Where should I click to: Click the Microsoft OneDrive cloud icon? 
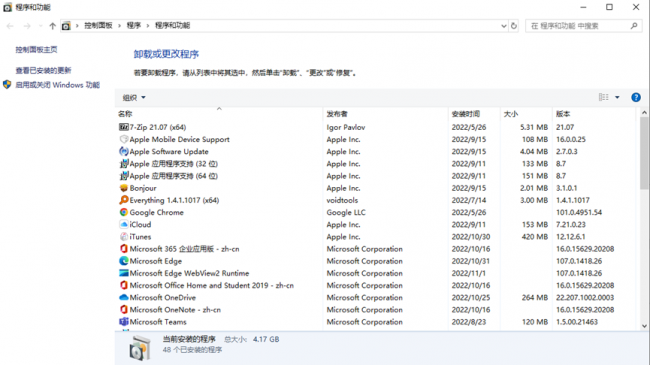[124, 297]
